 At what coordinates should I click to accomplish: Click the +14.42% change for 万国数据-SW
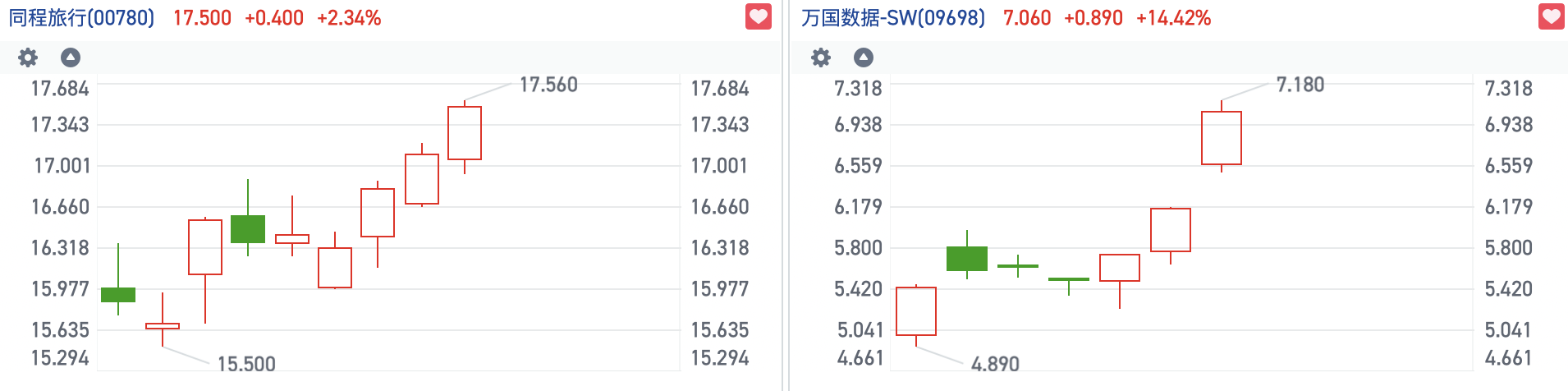(x=1173, y=18)
